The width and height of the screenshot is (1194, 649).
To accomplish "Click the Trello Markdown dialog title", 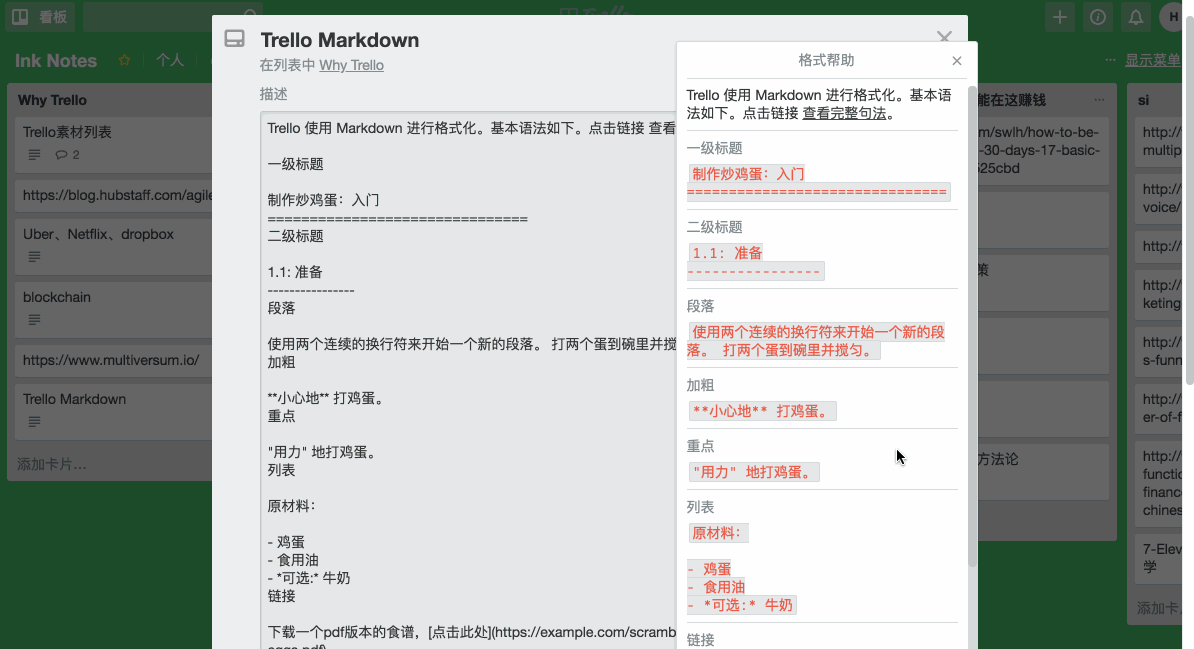I will tap(340, 40).
